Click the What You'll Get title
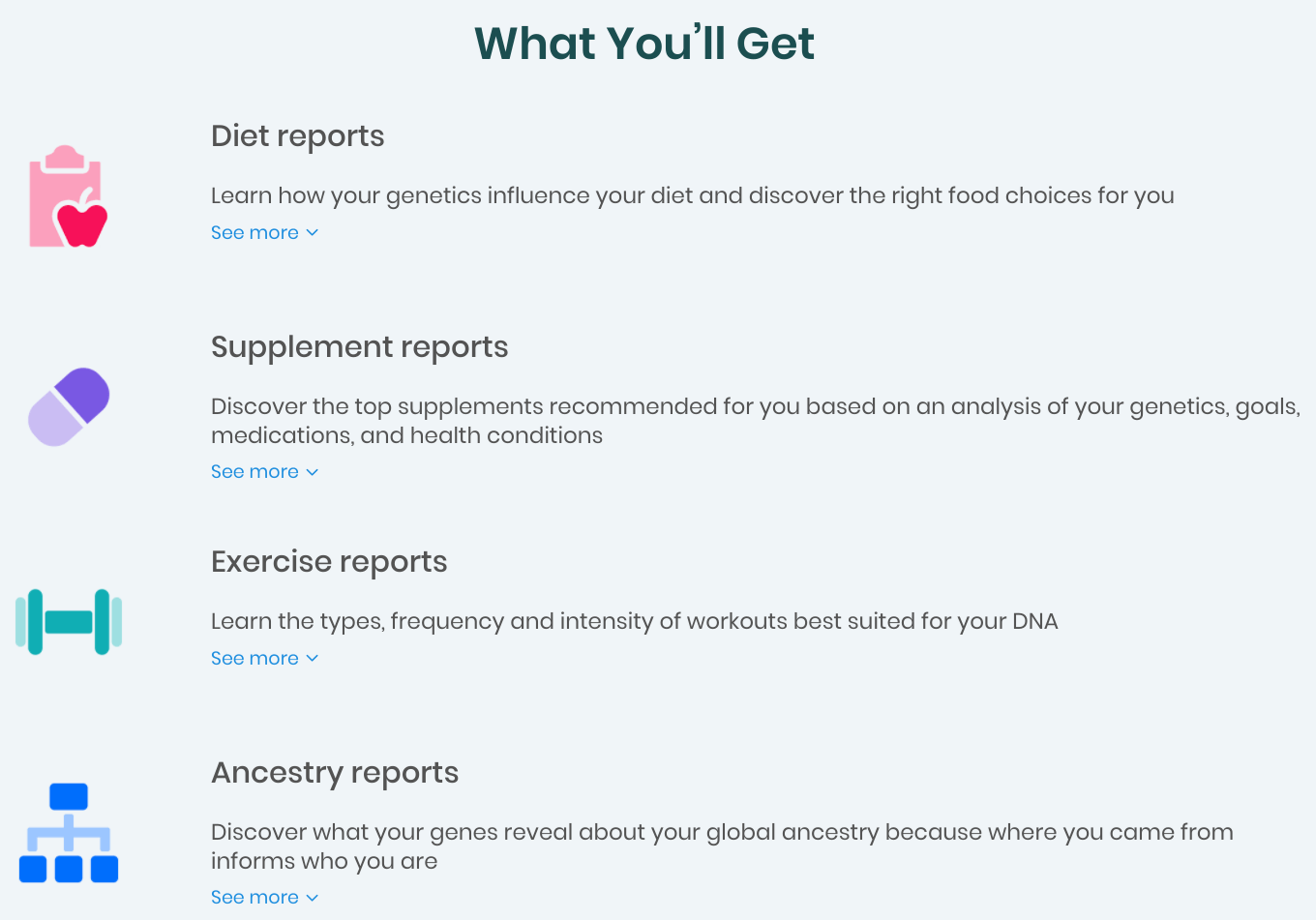The height and width of the screenshot is (920, 1316). [644, 44]
